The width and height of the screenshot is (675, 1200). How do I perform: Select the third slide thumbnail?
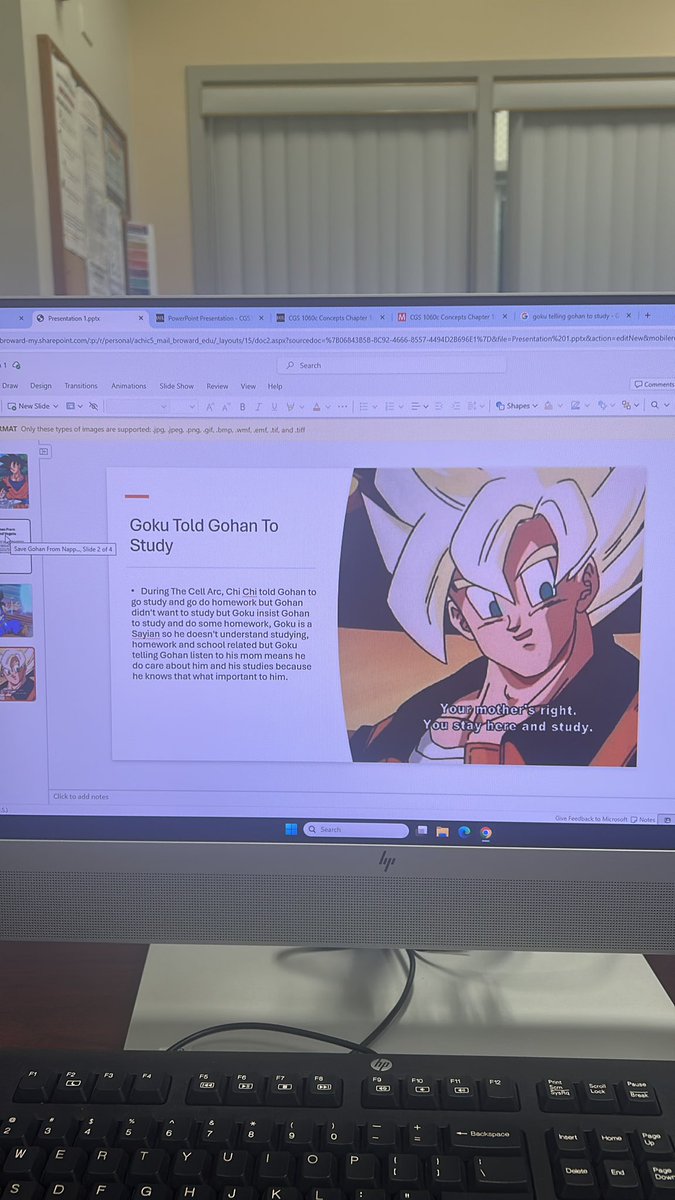pyautogui.click(x=15, y=610)
